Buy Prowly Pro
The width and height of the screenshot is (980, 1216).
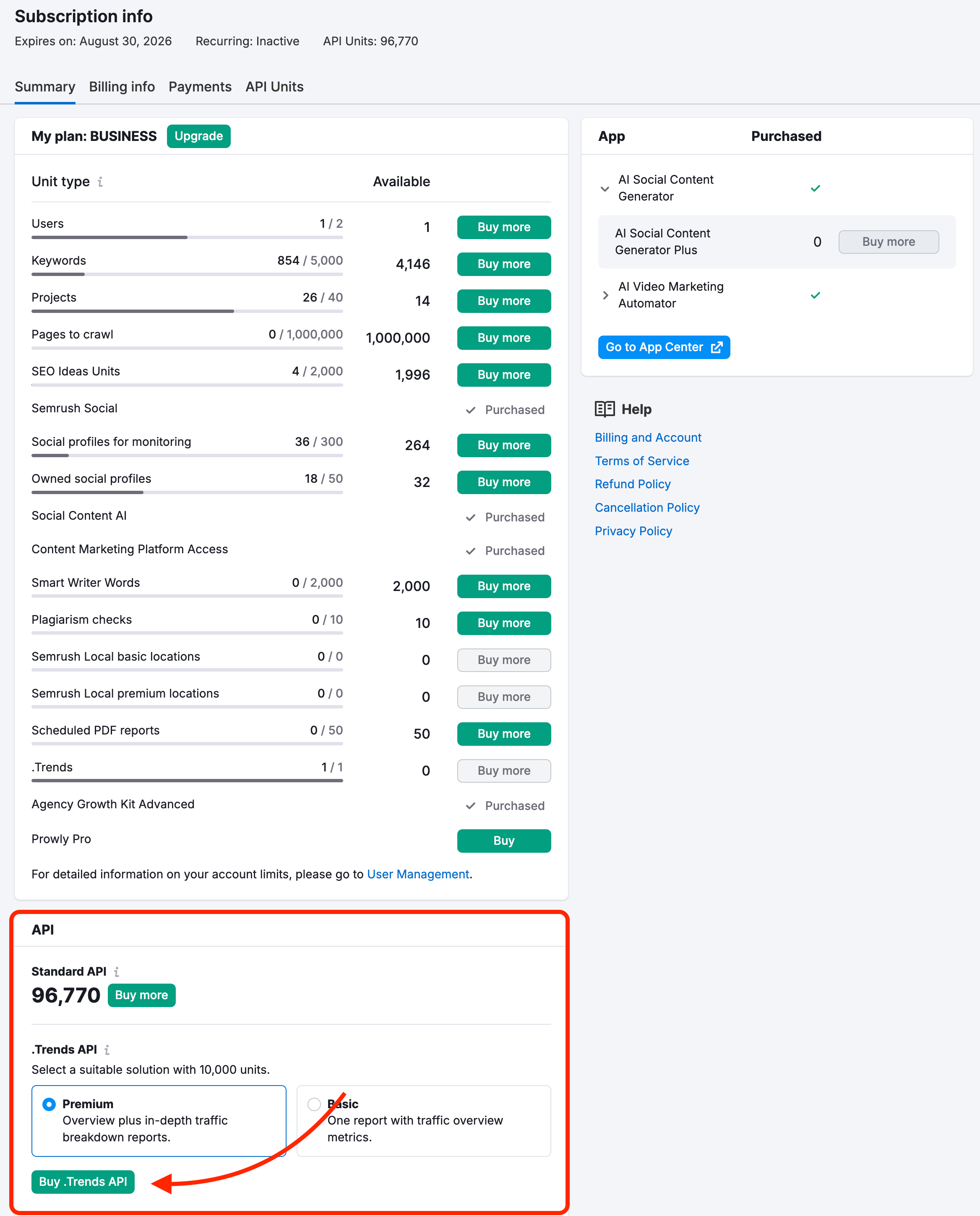point(503,841)
